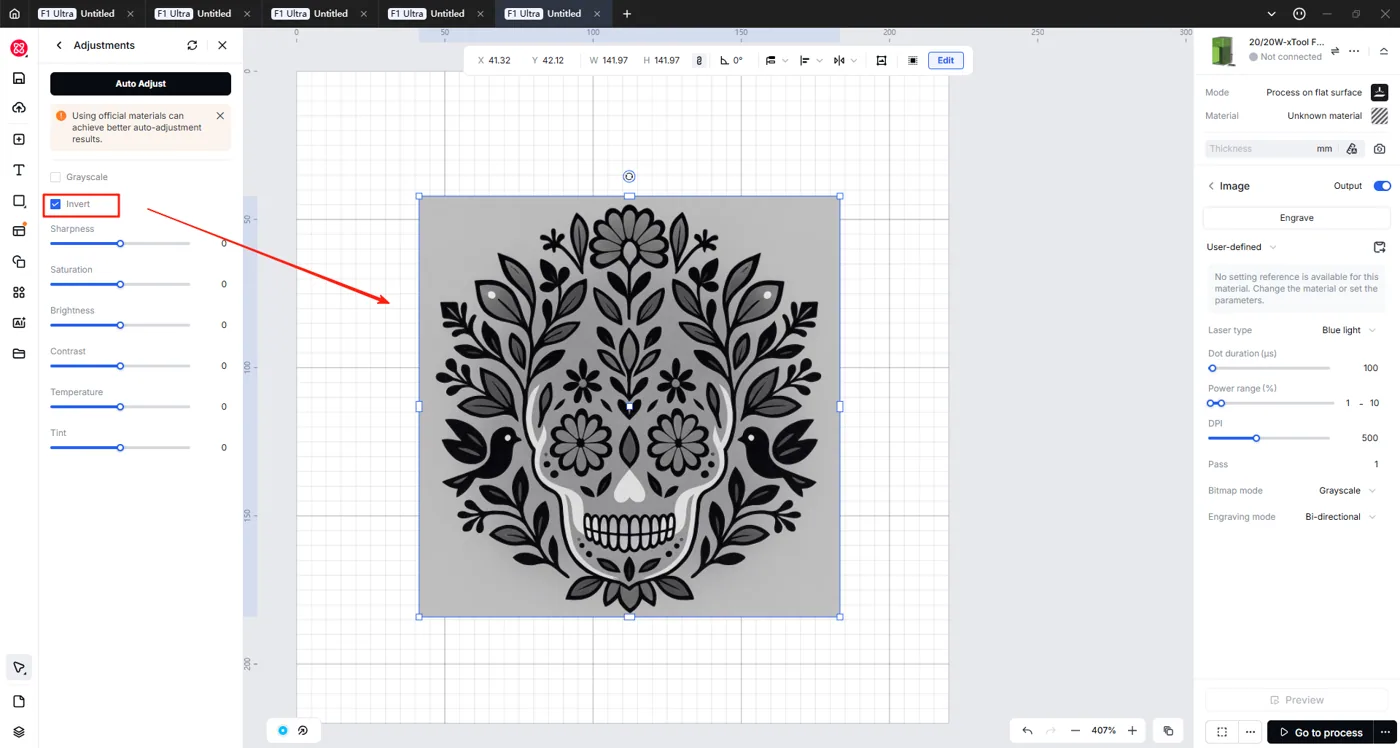1400x748 pixels.
Task: Click the DPI slider handle
Action: pyautogui.click(x=1256, y=438)
